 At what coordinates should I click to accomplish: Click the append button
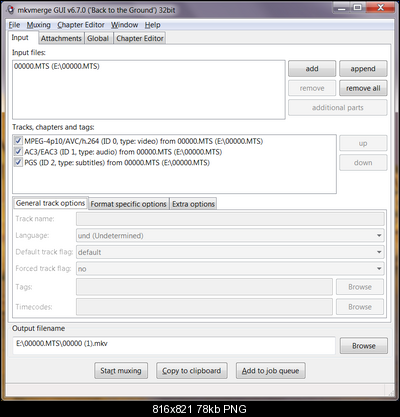363,69
